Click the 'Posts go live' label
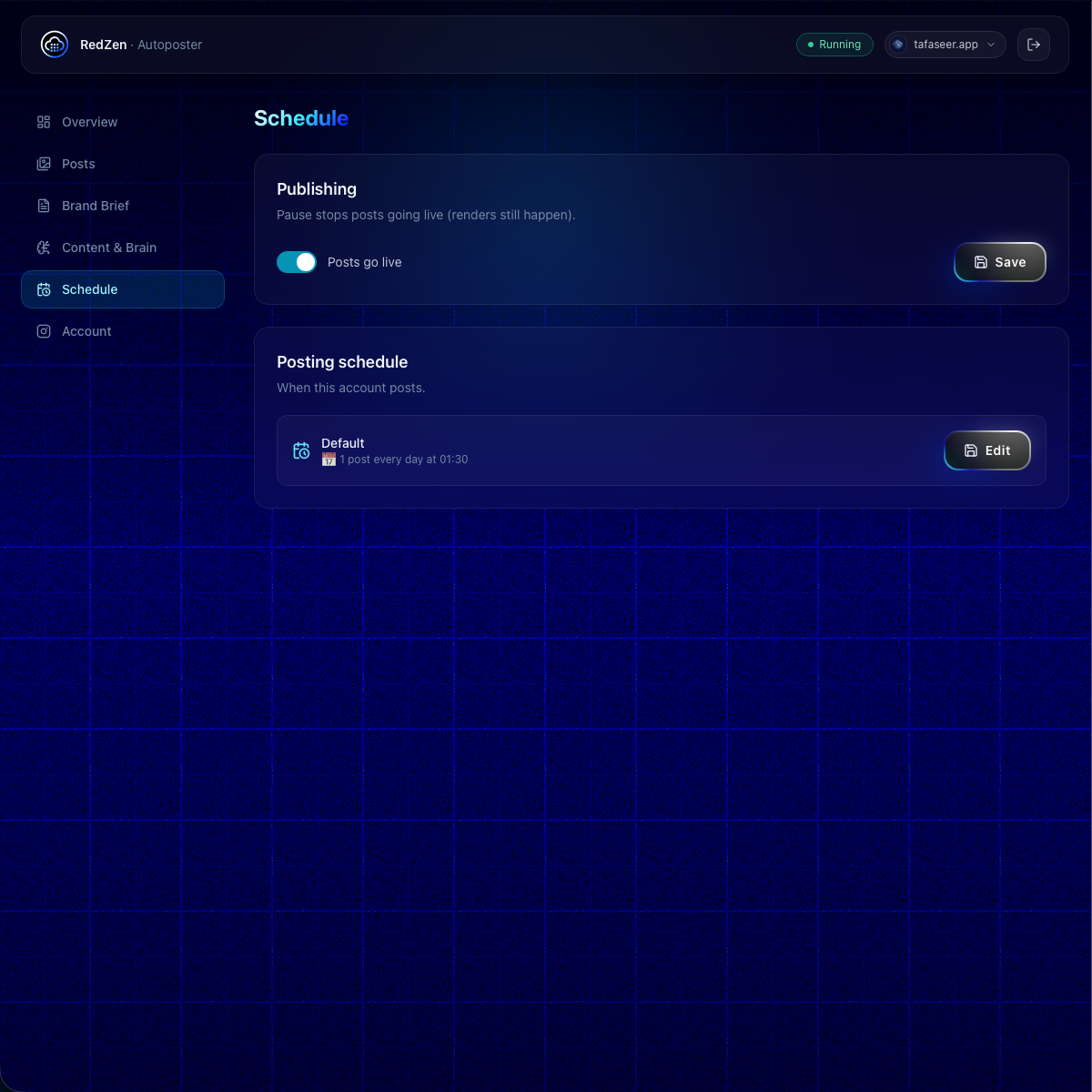This screenshot has width=1092, height=1092. (365, 262)
